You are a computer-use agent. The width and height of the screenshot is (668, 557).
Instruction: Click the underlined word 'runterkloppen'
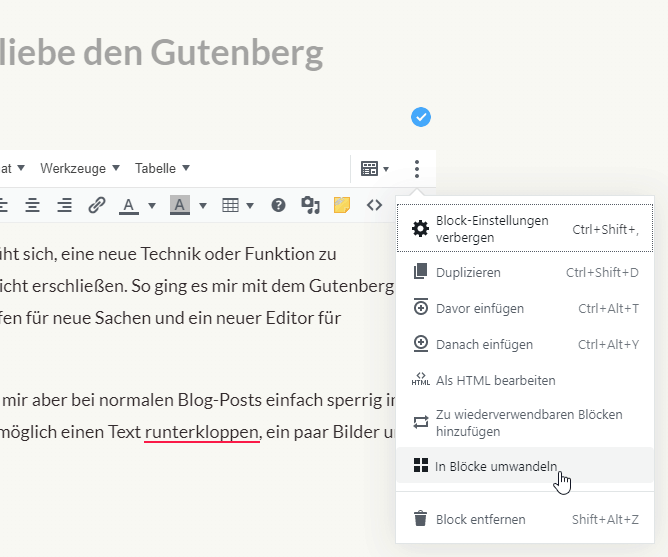pos(202,432)
